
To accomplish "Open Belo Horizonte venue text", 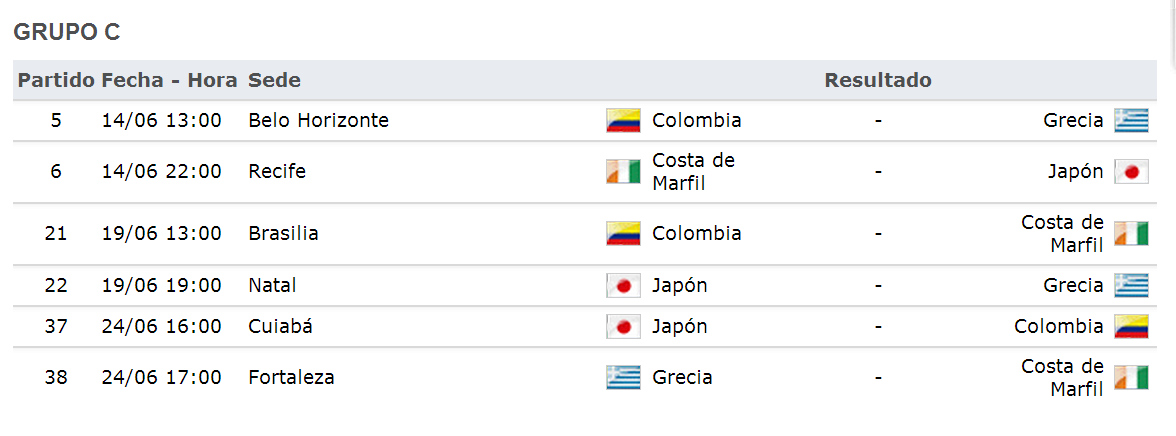I will tap(319, 120).
